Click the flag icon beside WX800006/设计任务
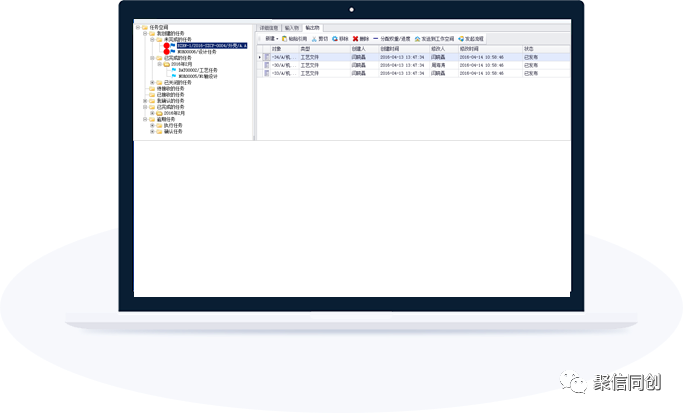The image size is (683, 413). click(x=173, y=51)
